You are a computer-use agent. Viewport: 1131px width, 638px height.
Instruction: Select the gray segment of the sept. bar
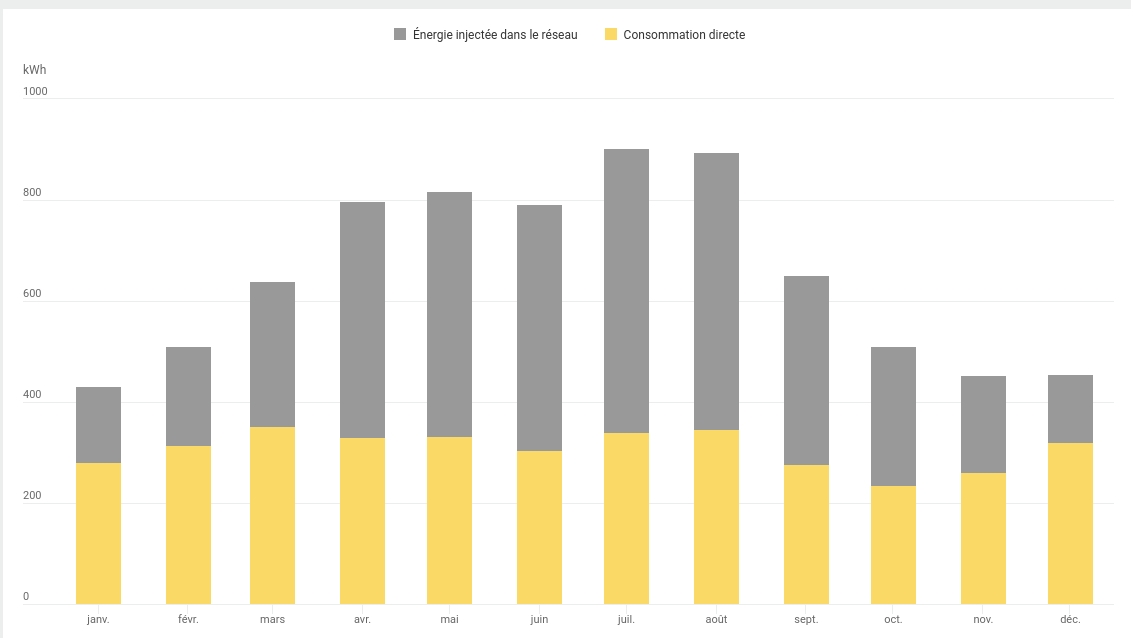click(806, 370)
